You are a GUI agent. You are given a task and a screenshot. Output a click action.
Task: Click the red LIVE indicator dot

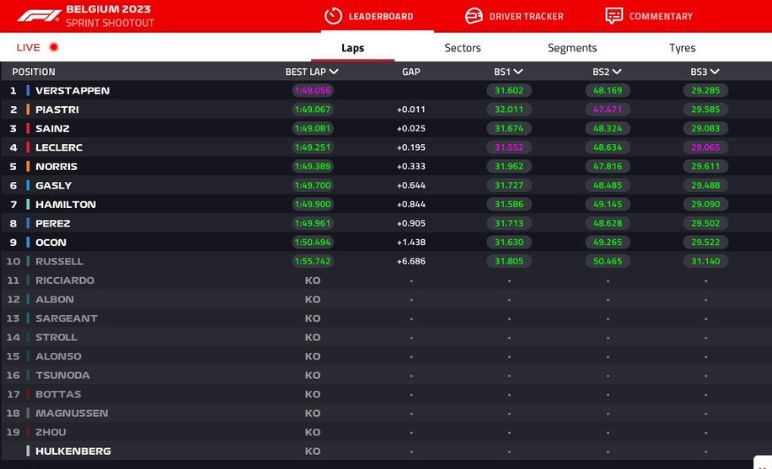click(54, 47)
